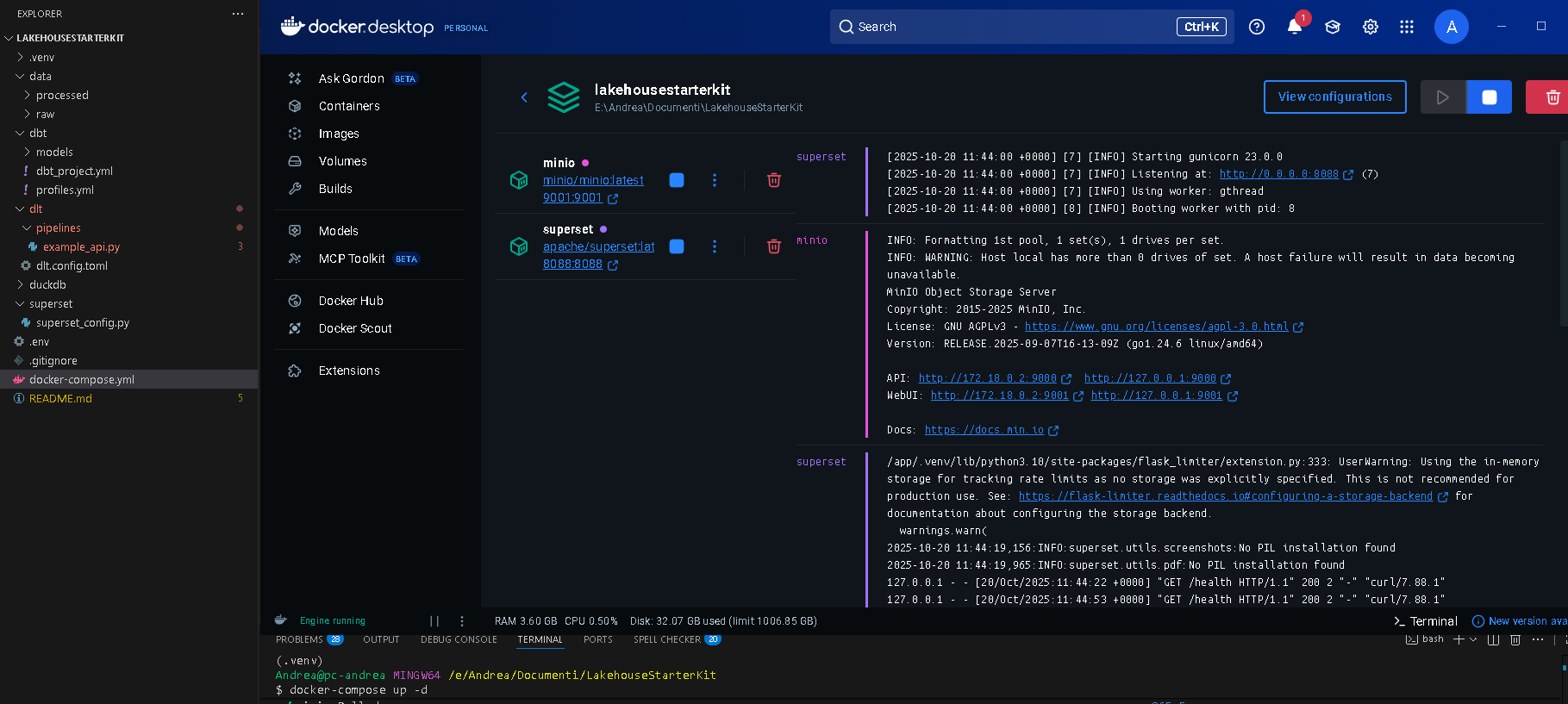
Task: Open the apps grid menu
Action: pyautogui.click(x=1407, y=27)
